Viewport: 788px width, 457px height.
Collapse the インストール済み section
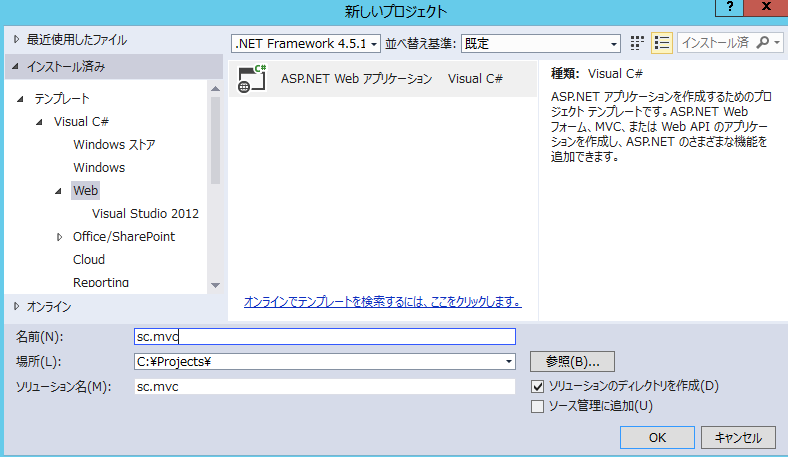tap(16, 66)
